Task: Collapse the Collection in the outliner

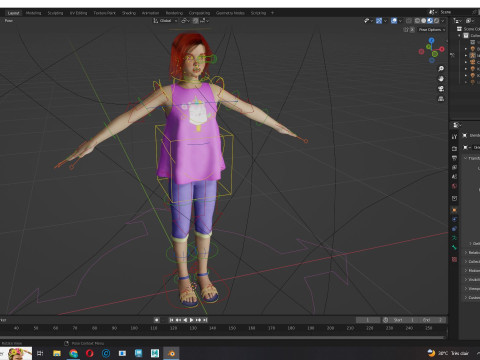Action: (459, 35)
